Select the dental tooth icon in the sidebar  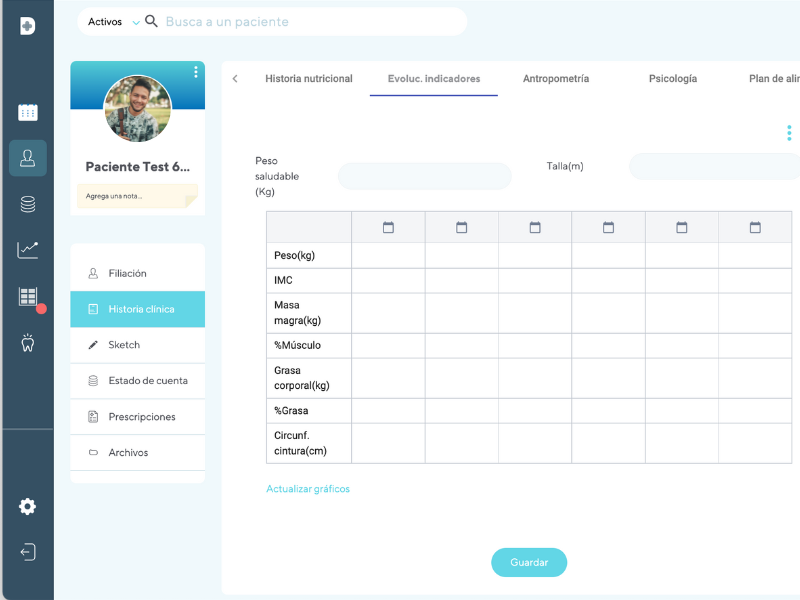tap(27, 342)
